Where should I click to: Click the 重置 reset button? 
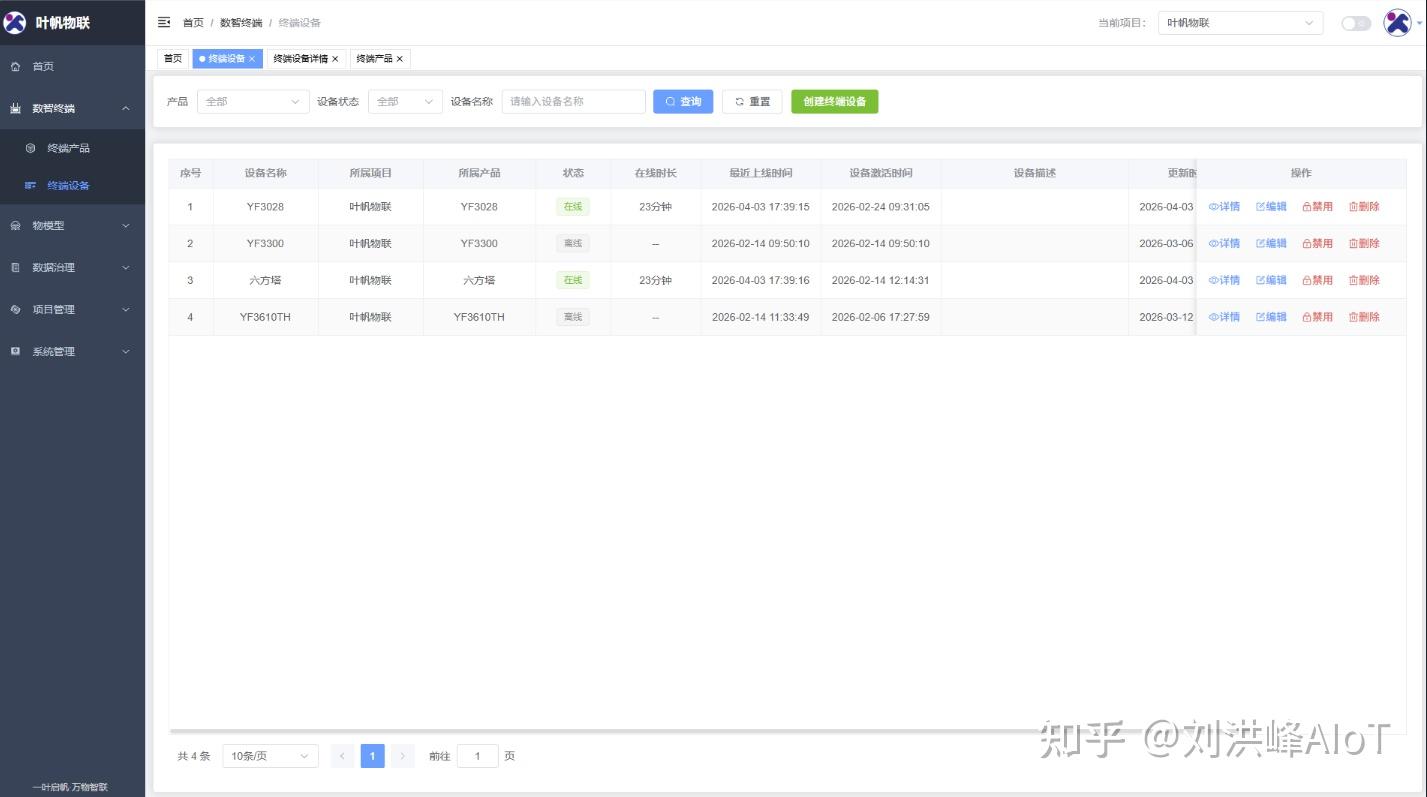click(x=752, y=101)
